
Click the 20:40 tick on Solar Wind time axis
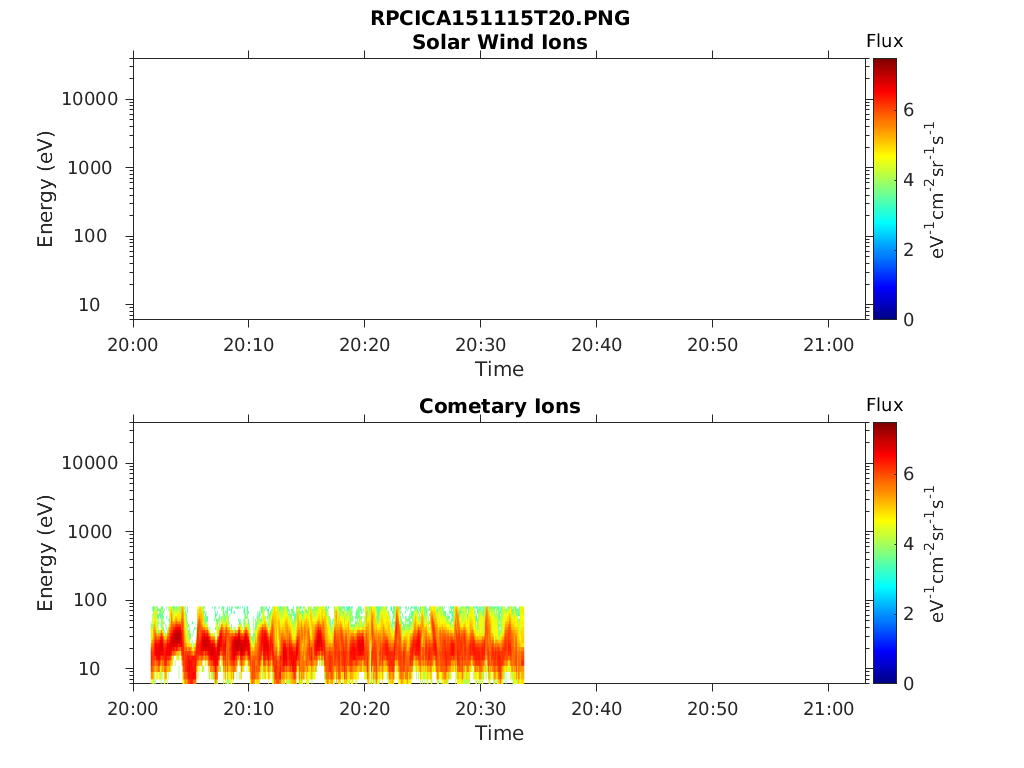pyautogui.click(x=596, y=345)
